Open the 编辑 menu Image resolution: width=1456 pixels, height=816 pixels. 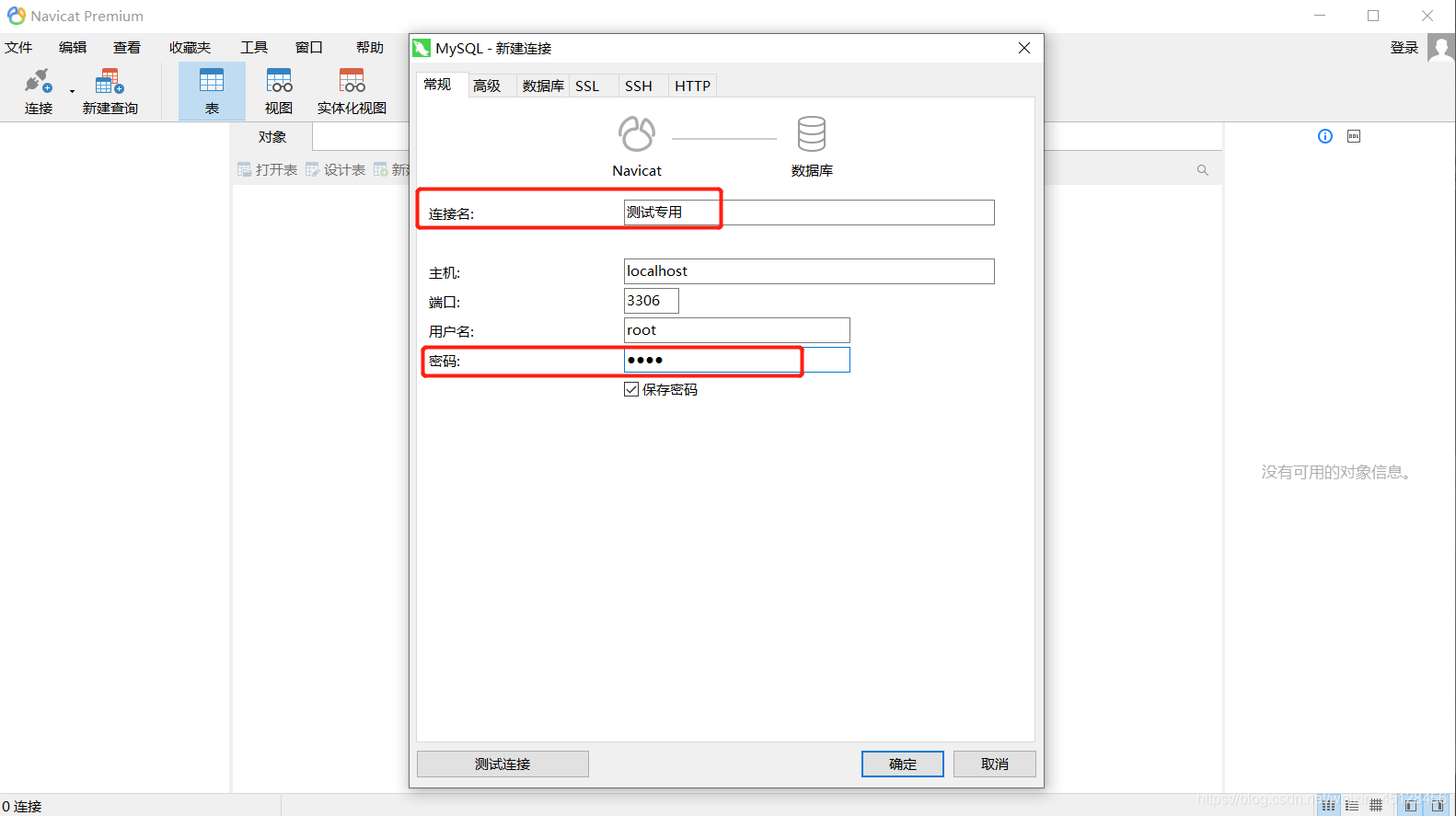pyautogui.click(x=73, y=48)
